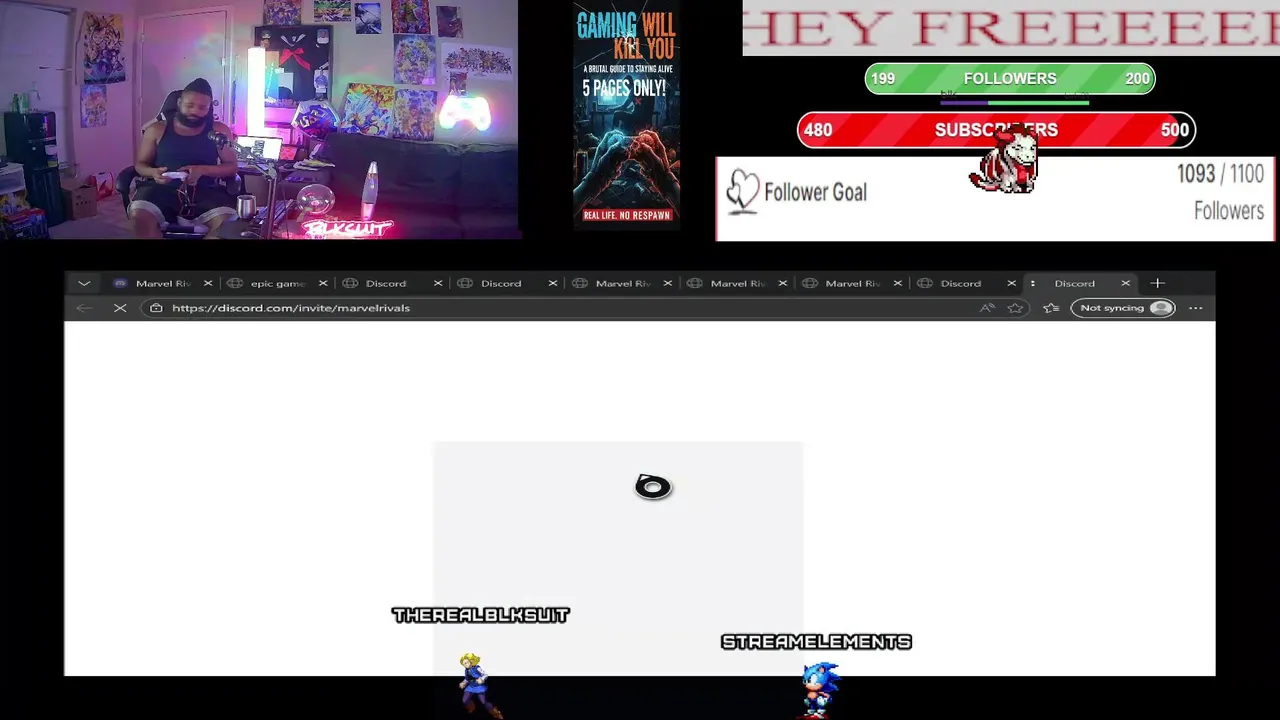Open the tab search dropdown chevron

point(84,284)
